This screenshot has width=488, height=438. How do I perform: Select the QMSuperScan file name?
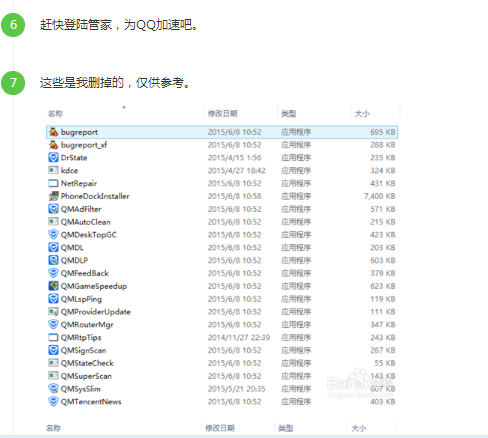[86, 376]
